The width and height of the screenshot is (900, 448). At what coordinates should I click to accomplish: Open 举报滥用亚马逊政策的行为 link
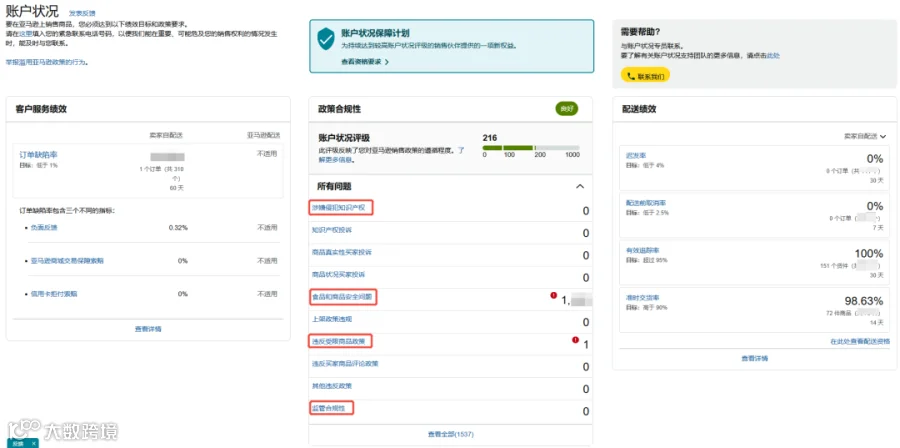point(46,61)
